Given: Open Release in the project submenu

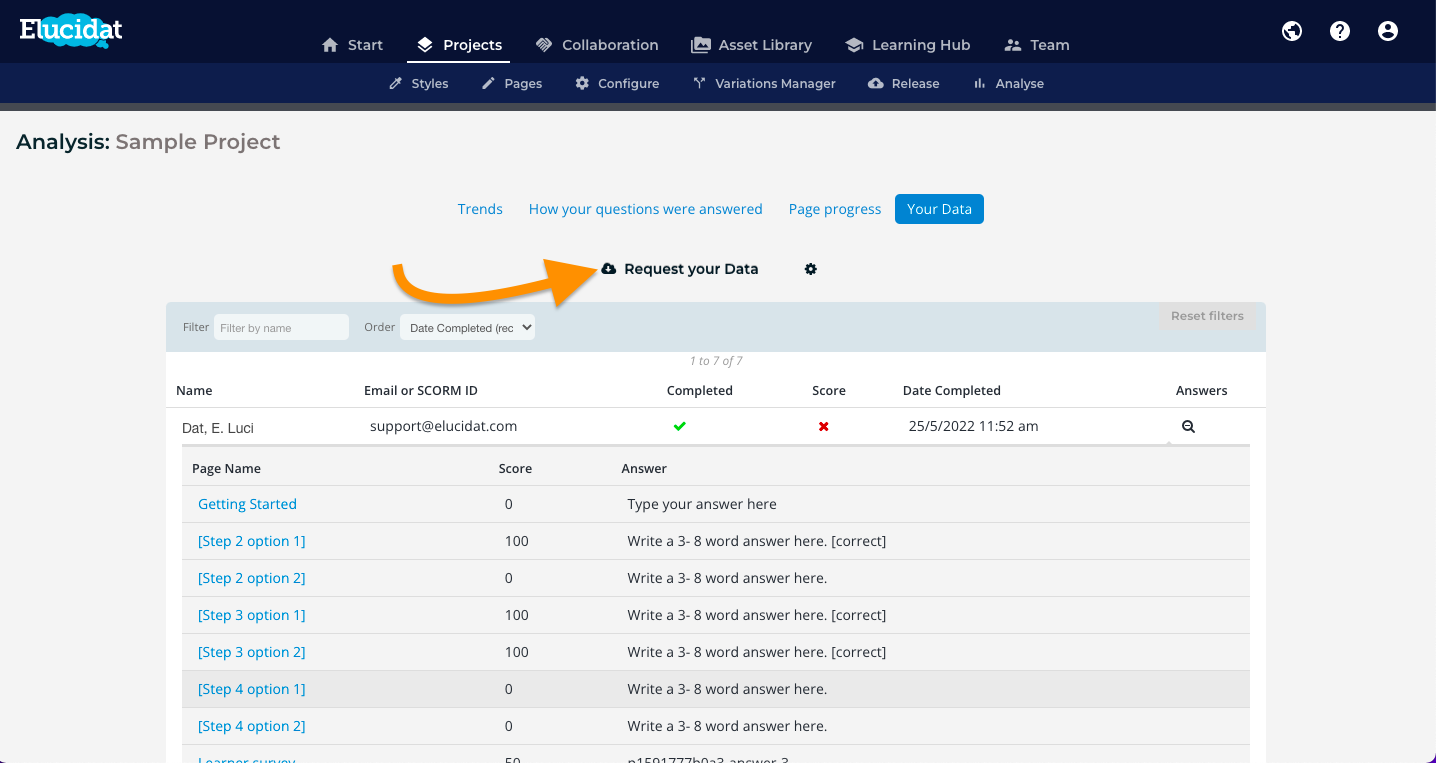Looking at the screenshot, I should (x=904, y=84).
